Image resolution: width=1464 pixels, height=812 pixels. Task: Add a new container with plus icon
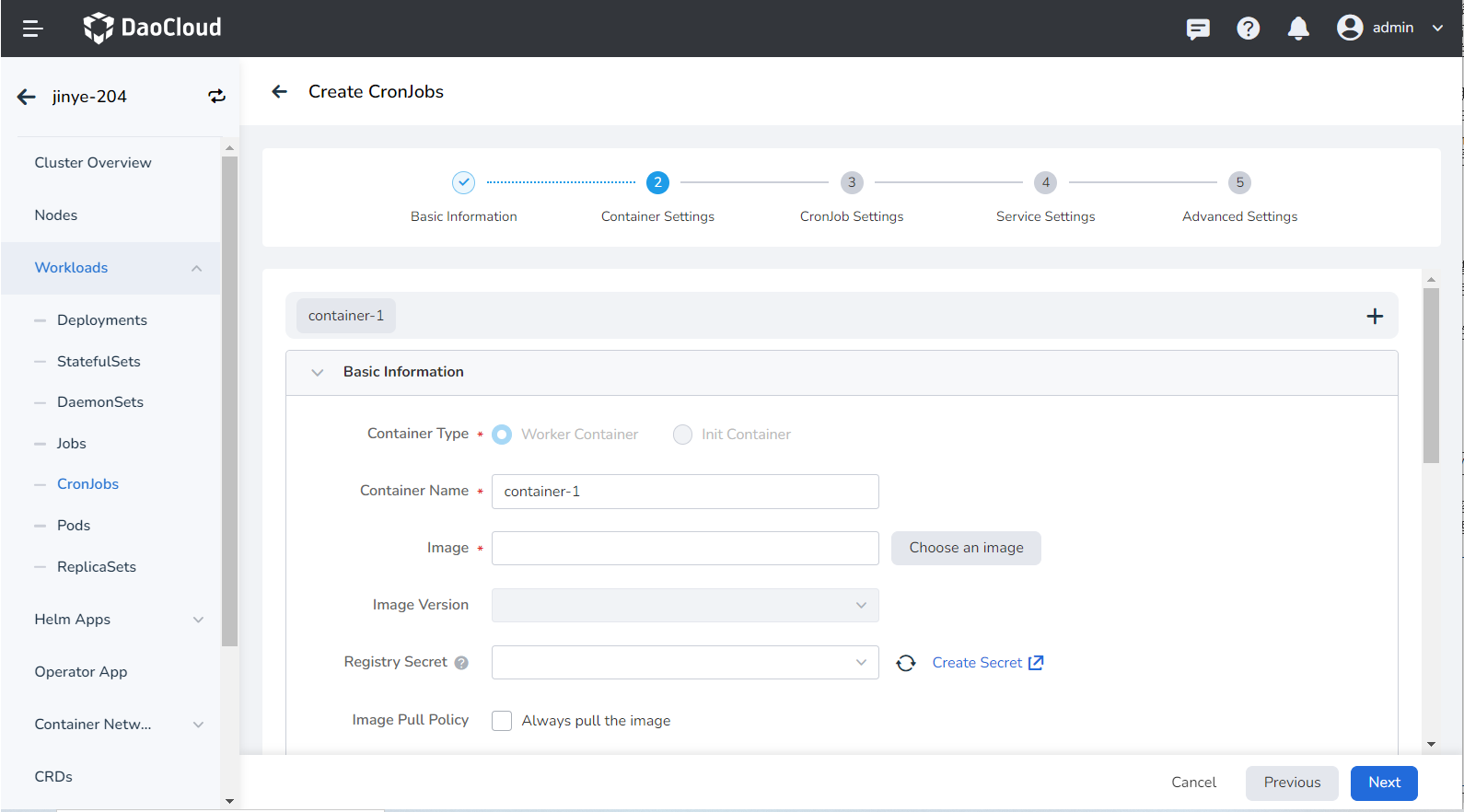point(1375,316)
